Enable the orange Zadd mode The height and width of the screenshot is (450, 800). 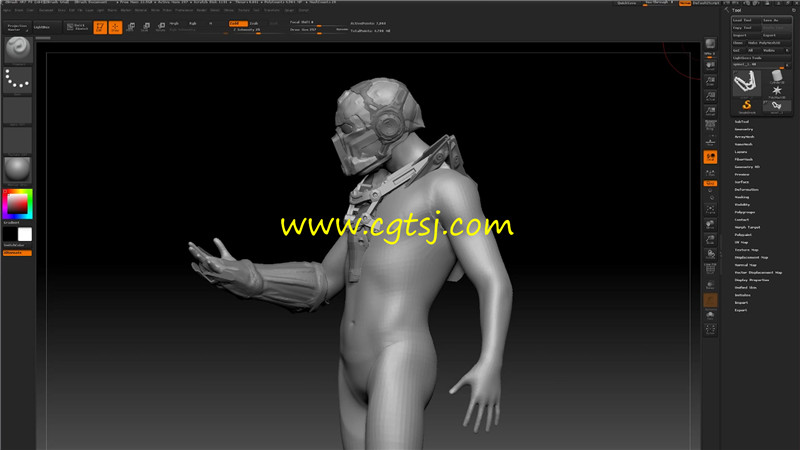click(238, 23)
